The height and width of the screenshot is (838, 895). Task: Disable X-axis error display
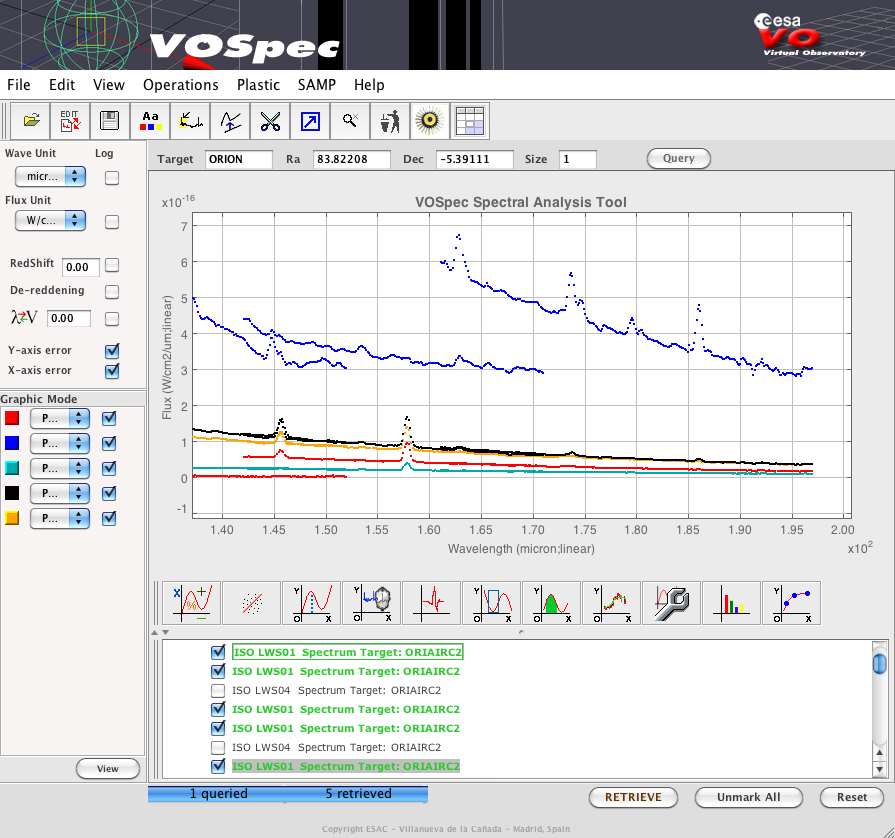click(x=112, y=370)
